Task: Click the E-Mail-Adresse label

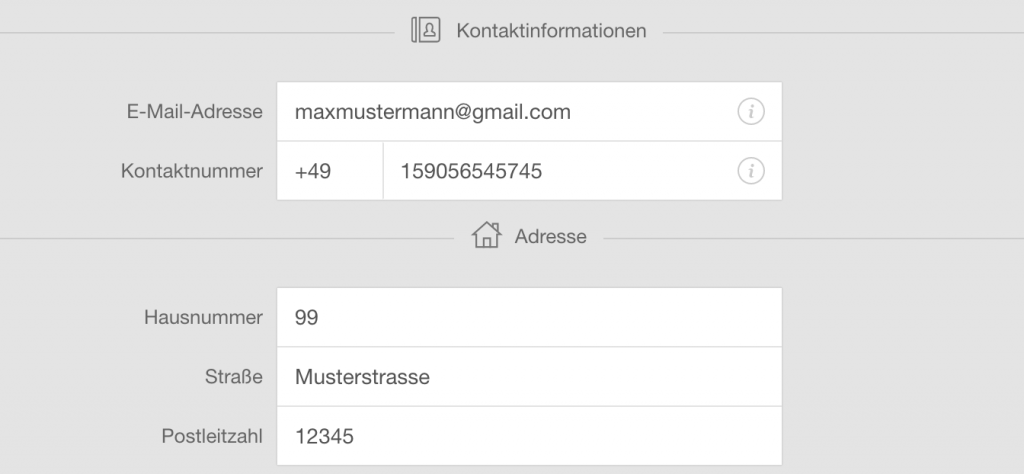Action: pos(195,112)
